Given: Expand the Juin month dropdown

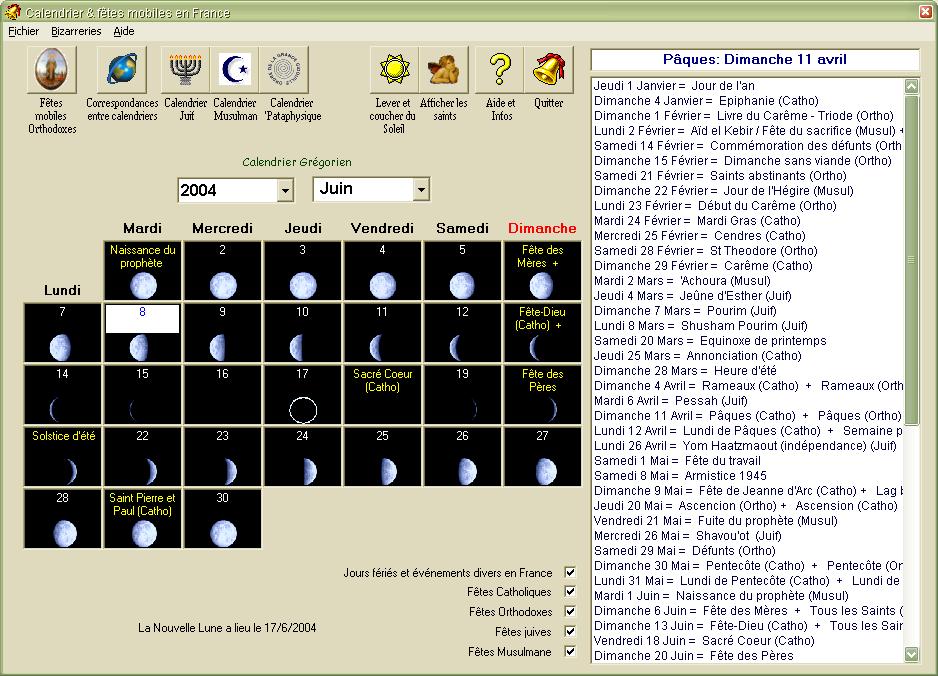Looking at the screenshot, I should (421, 189).
